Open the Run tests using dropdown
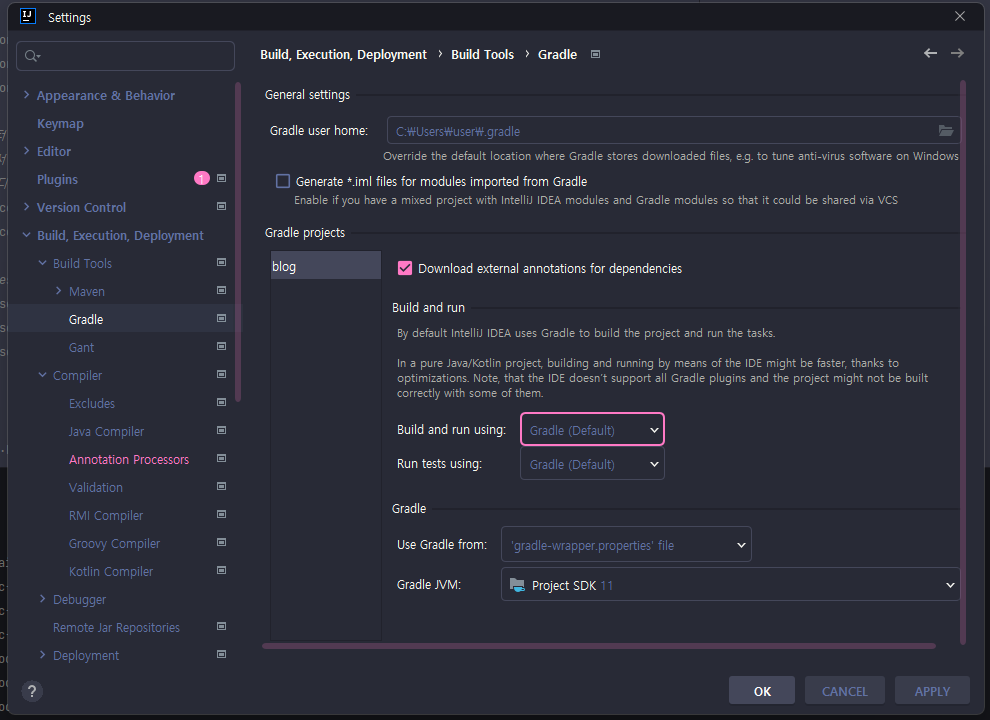This screenshot has width=990, height=720. (592, 464)
